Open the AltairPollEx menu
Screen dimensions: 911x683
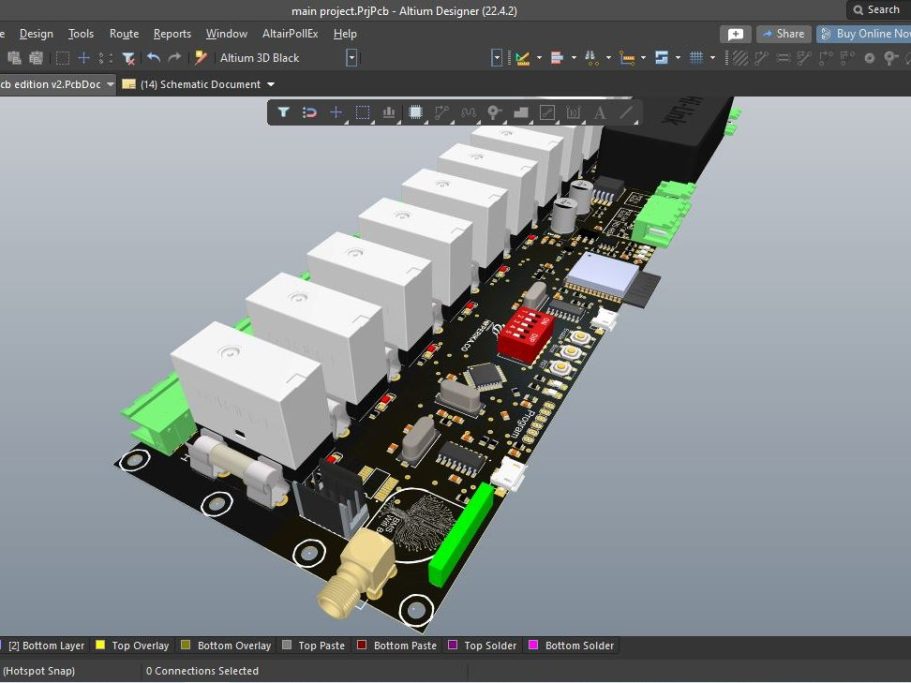[x=290, y=34]
